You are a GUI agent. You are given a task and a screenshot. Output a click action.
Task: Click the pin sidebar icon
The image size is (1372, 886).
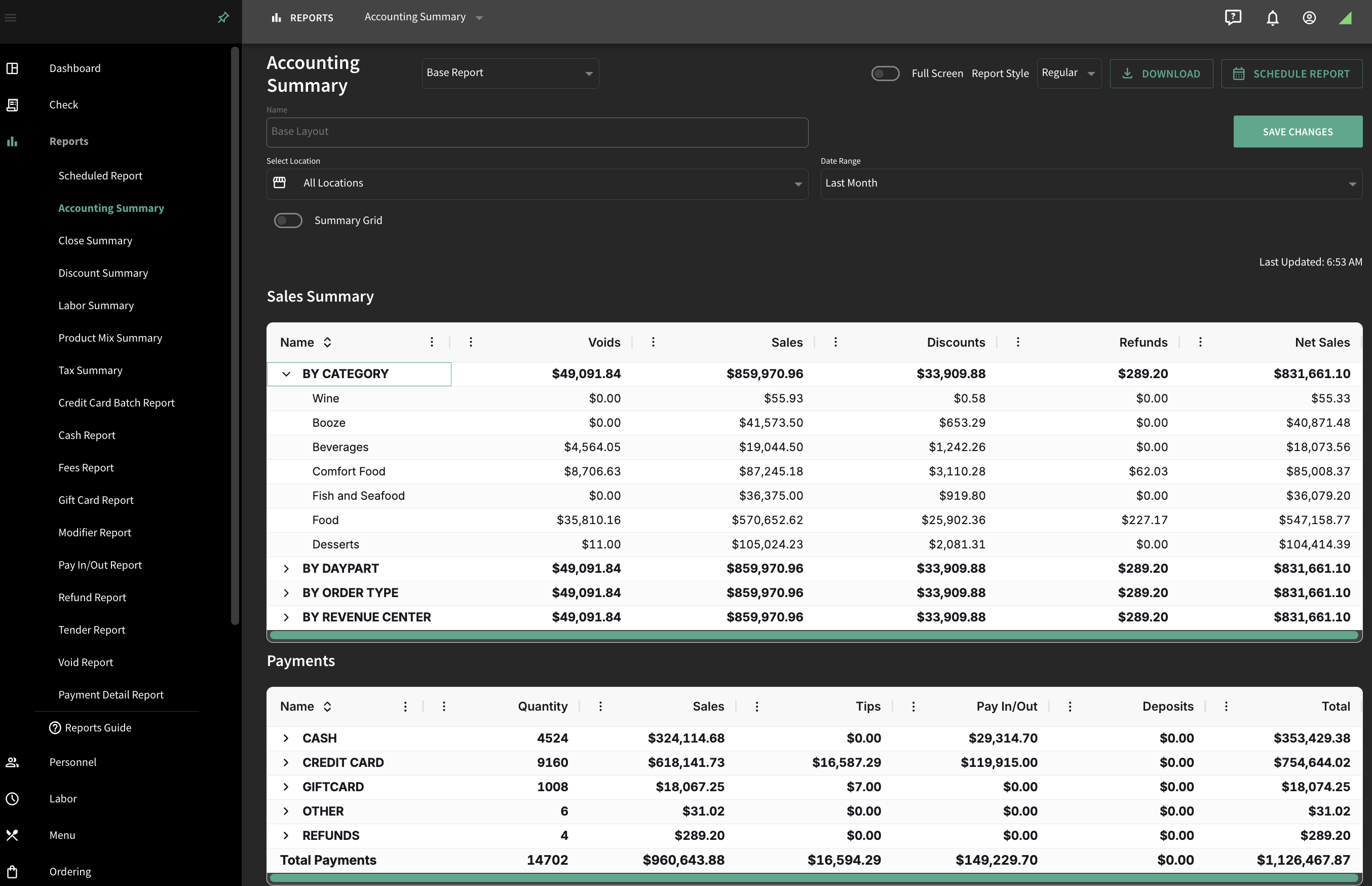click(x=223, y=18)
